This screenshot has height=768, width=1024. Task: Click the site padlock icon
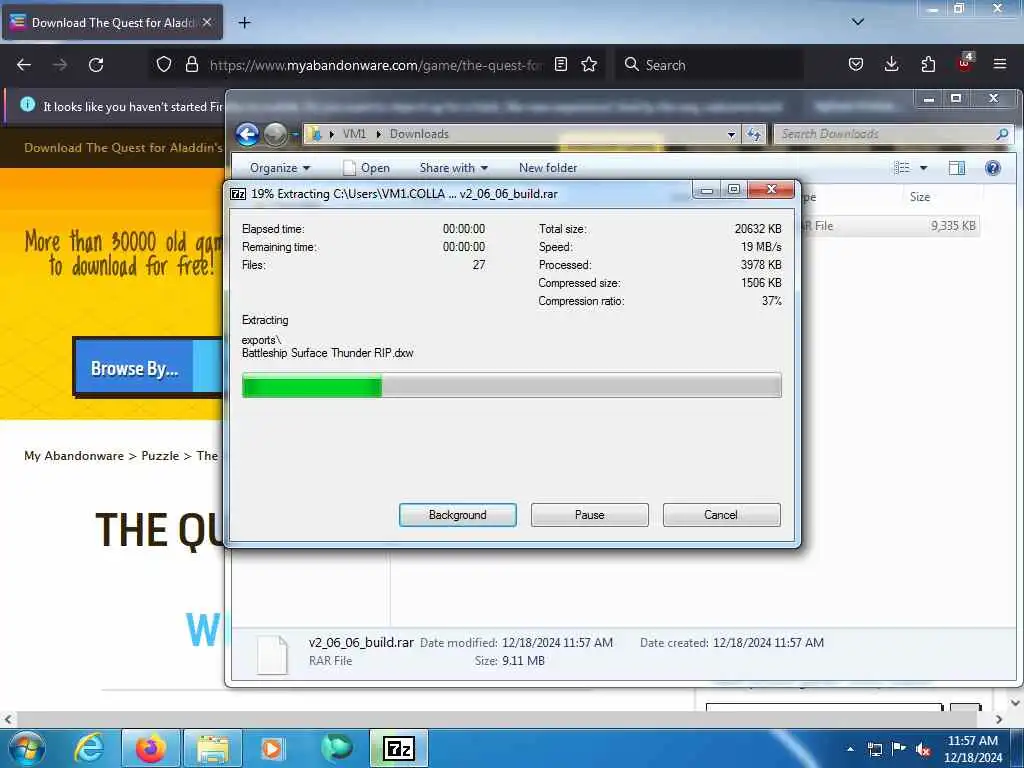coord(191,65)
